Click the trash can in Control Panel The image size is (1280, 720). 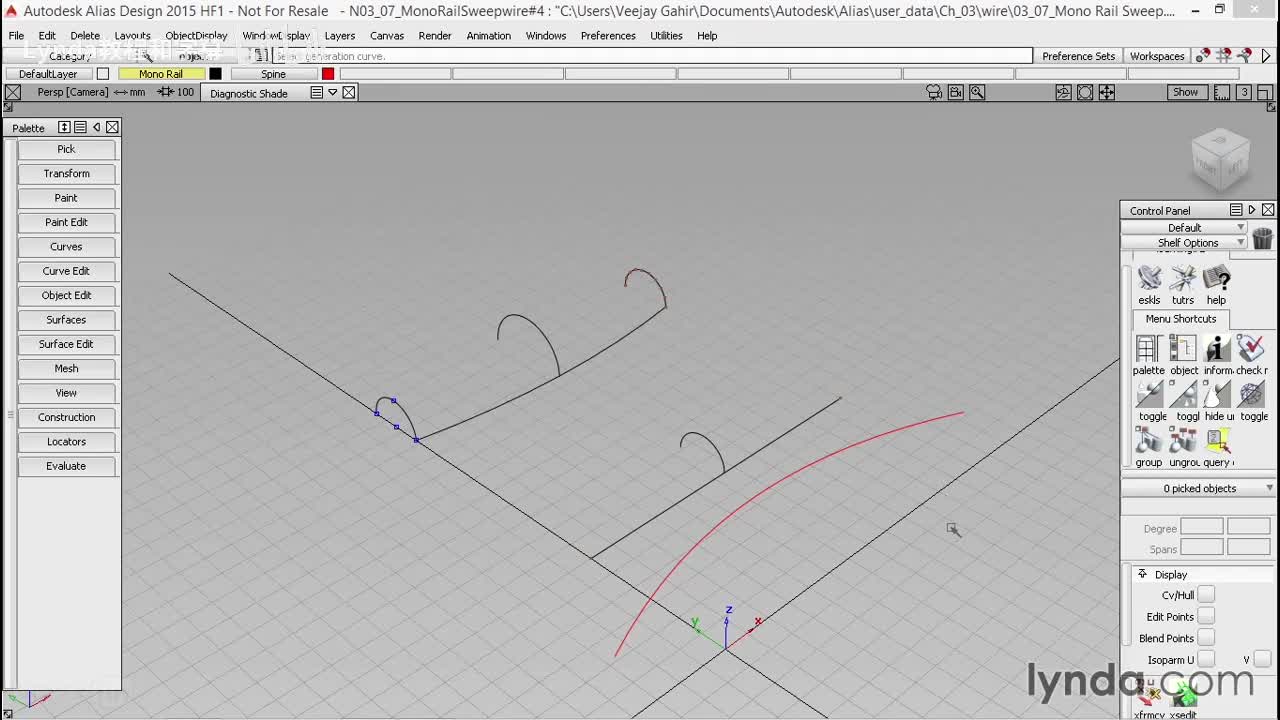[1262, 237]
